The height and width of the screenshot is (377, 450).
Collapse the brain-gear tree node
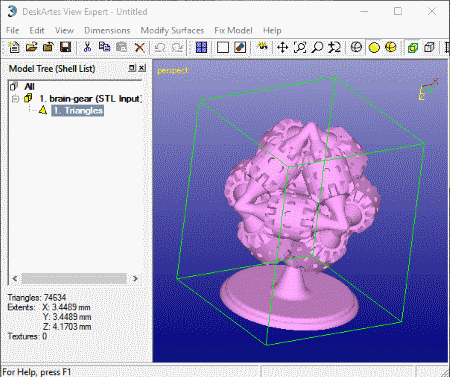coord(15,99)
